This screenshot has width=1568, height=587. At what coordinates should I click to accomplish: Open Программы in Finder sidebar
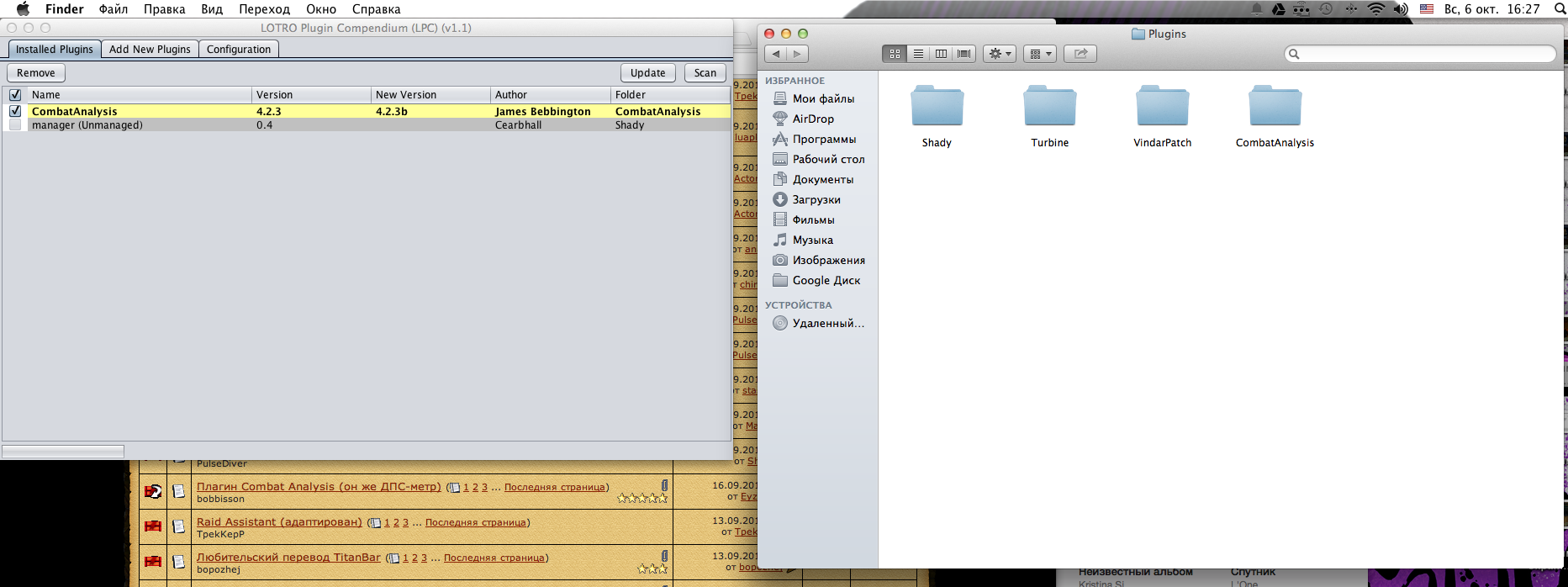pyautogui.click(x=824, y=139)
